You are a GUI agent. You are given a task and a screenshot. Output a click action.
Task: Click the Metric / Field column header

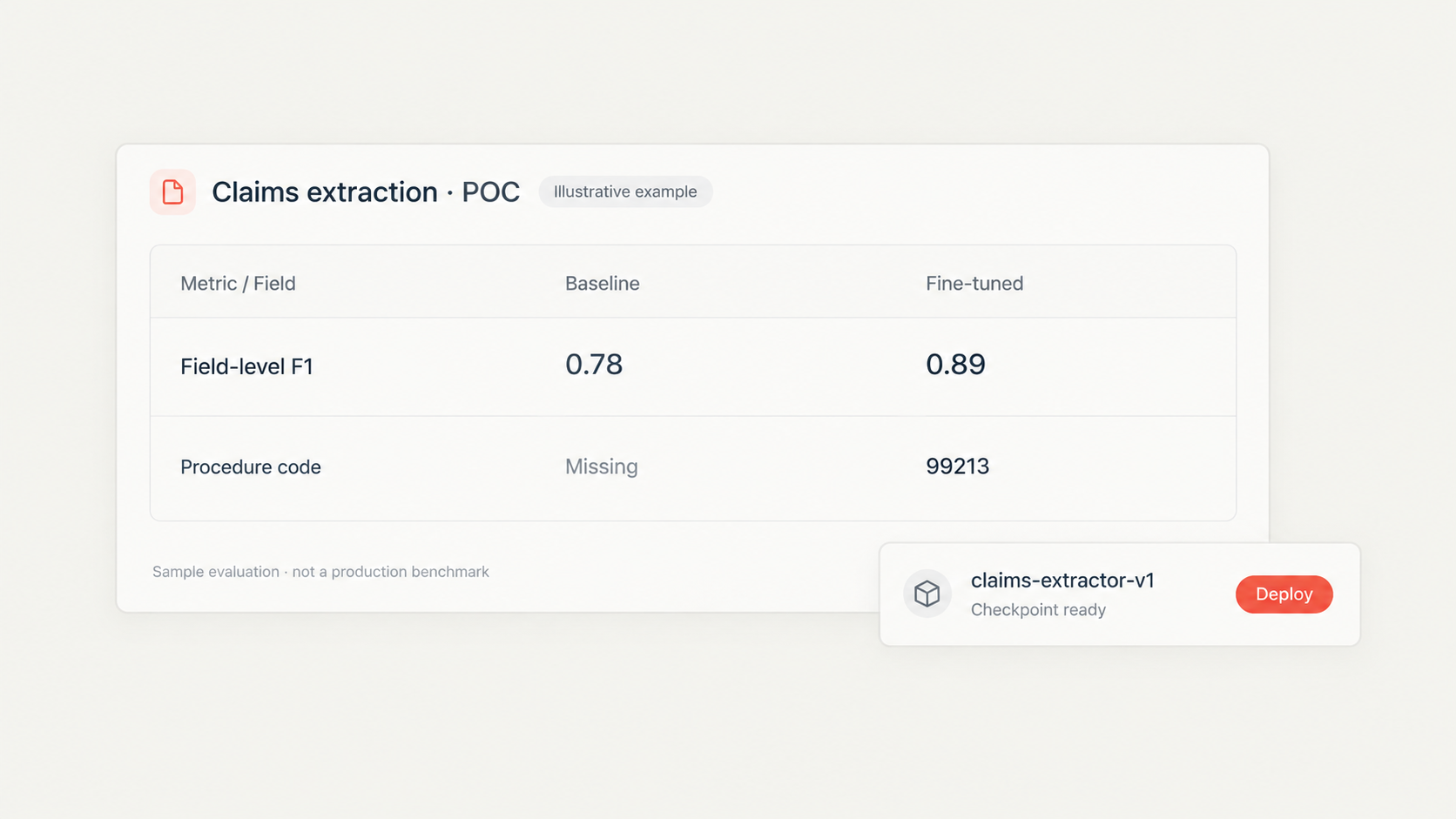click(x=238, y=284)
